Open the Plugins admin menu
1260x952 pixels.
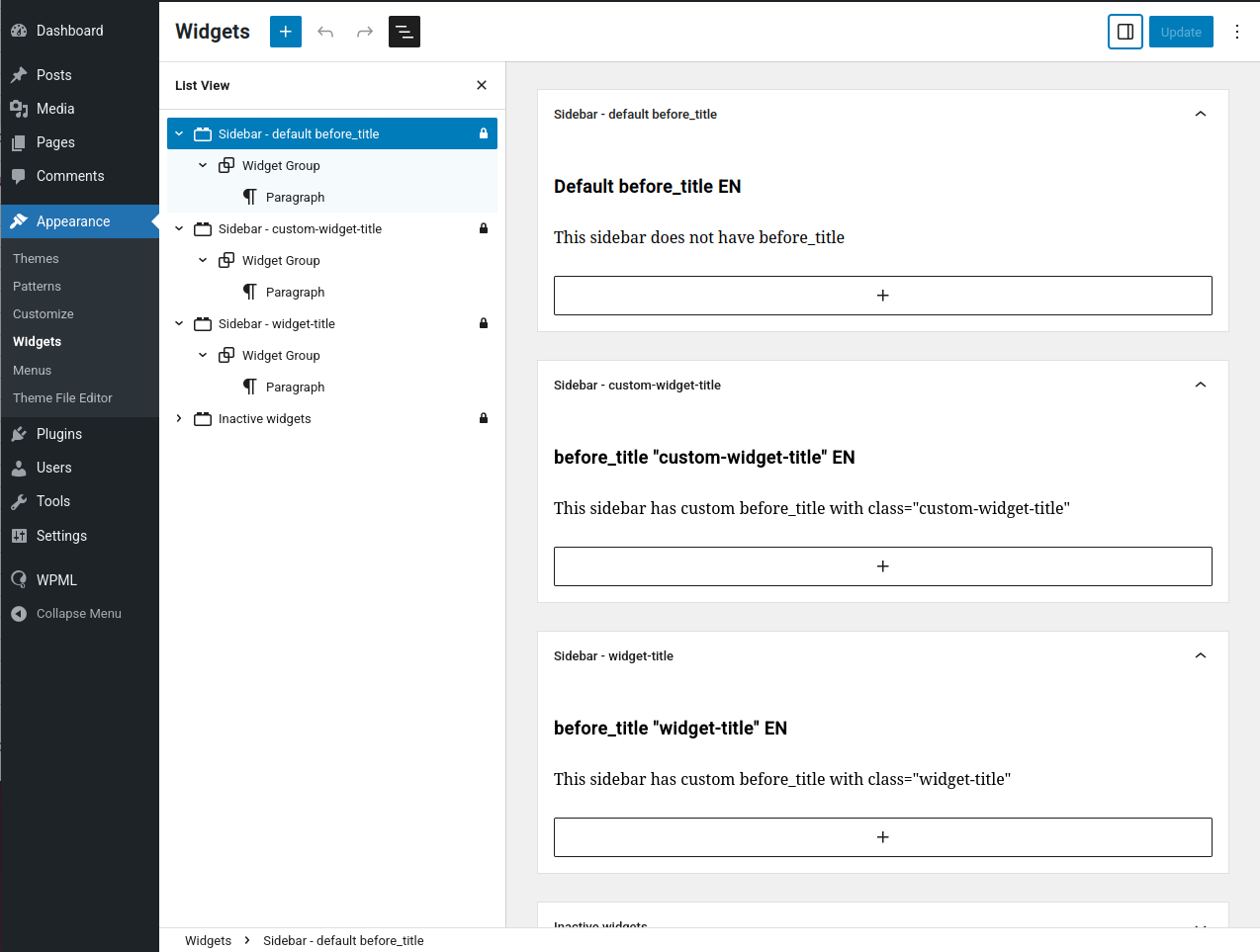(59, 434)
